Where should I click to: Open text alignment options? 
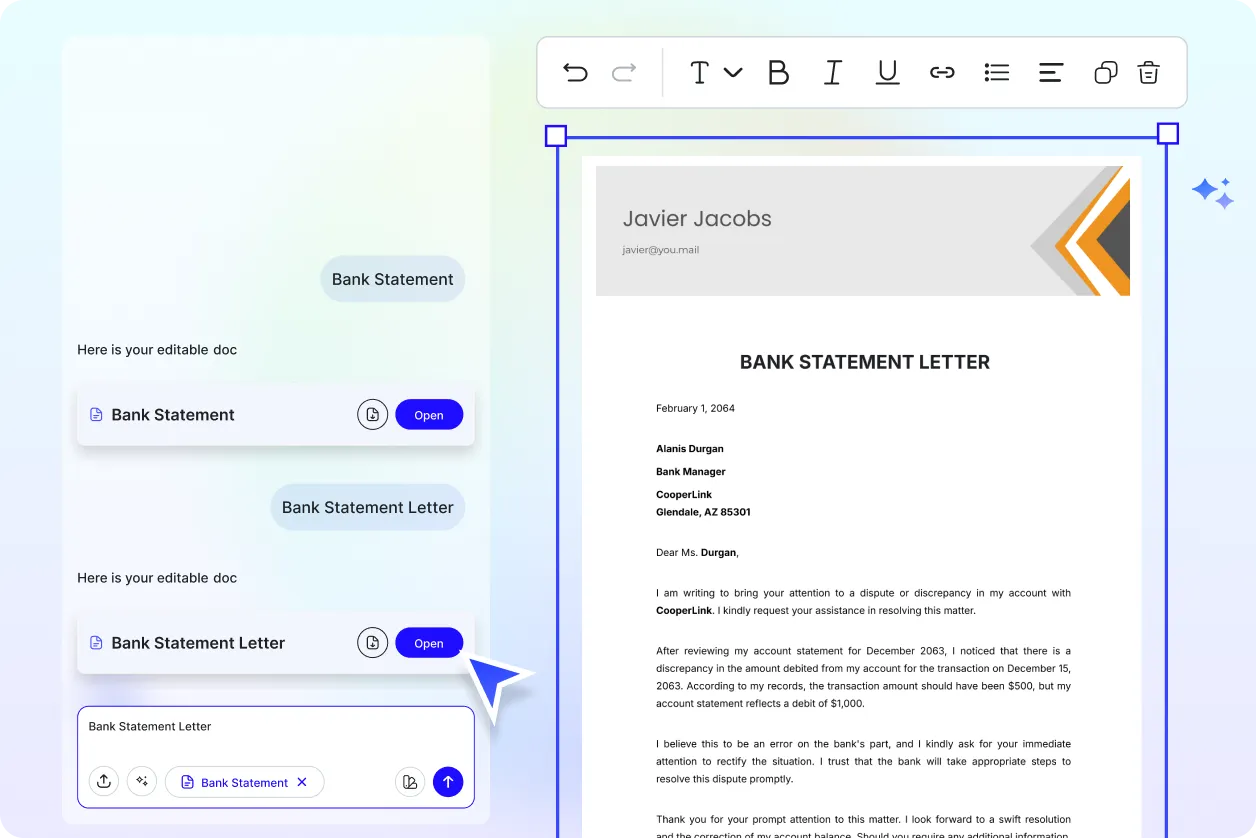click(1050, 72)
